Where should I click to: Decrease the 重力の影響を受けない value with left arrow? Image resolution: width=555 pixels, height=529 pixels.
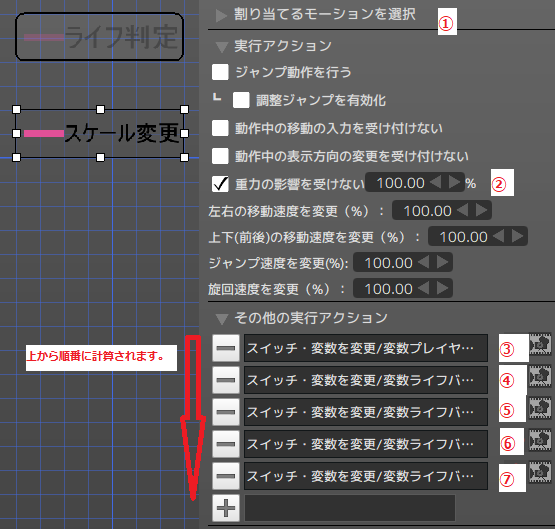(436, 183)
